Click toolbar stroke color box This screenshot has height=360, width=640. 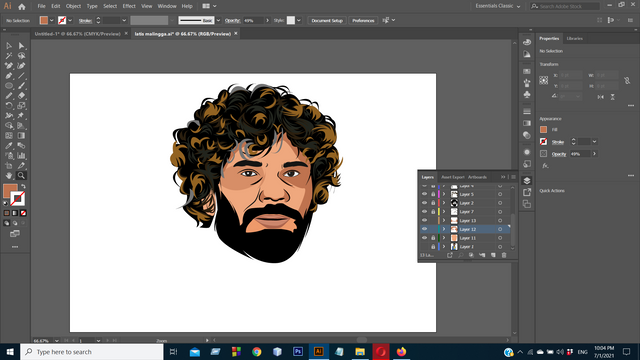point(18,199)
